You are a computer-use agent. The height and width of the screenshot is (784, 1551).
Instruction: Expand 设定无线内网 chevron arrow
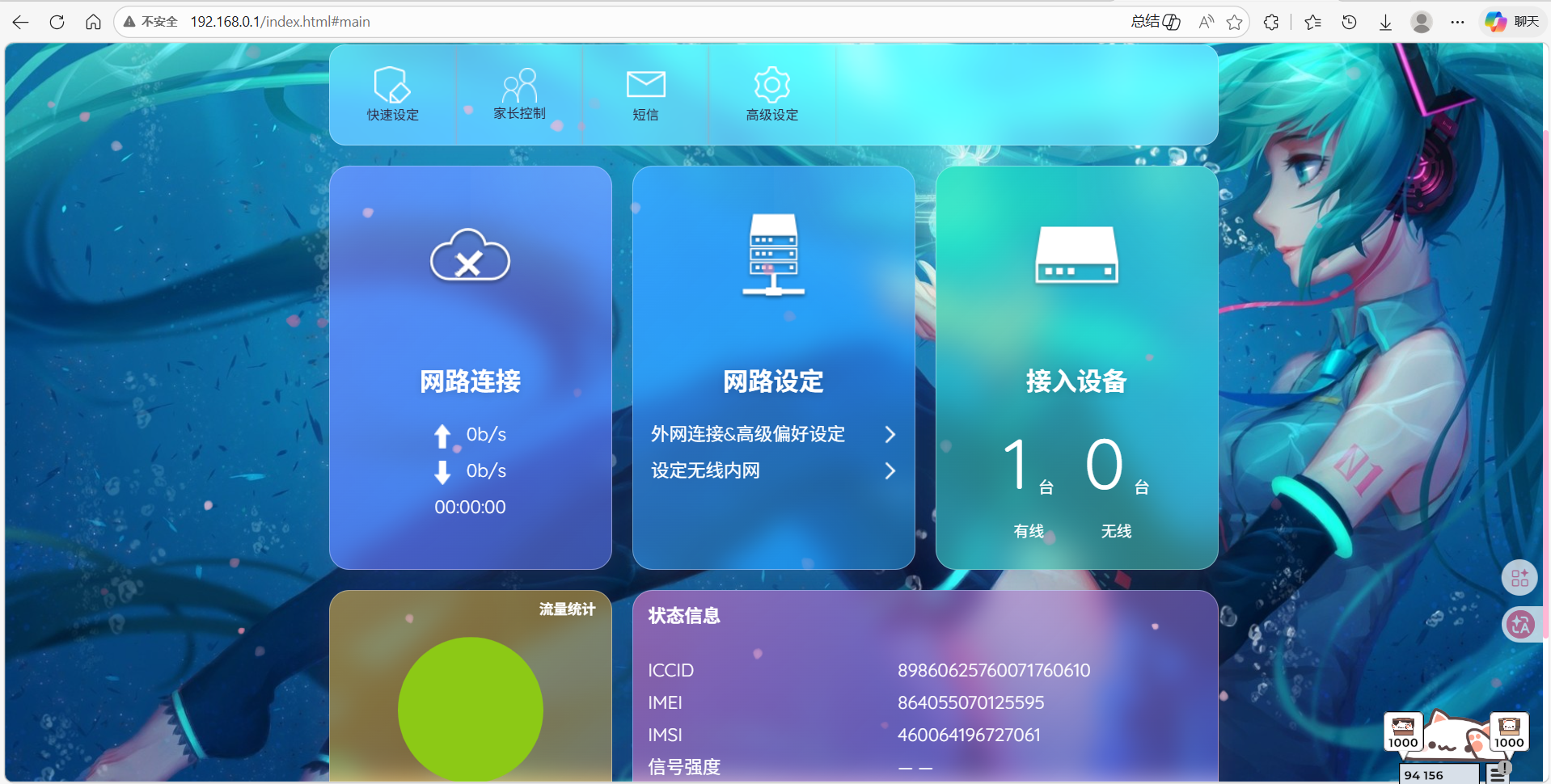tap(890, 471)
